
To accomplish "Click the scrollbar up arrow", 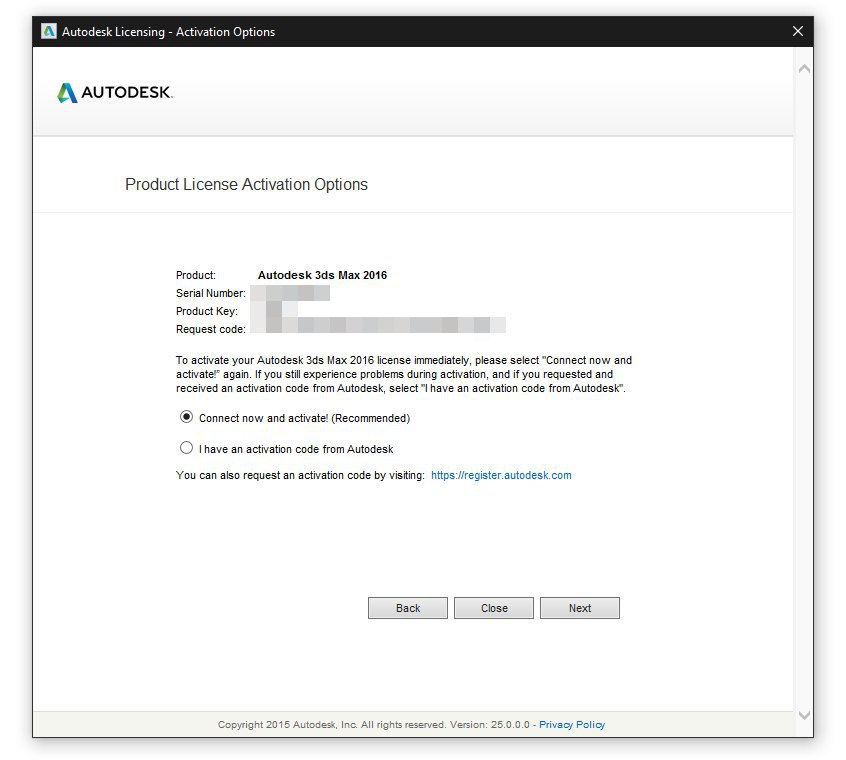I will coord(804,69).
